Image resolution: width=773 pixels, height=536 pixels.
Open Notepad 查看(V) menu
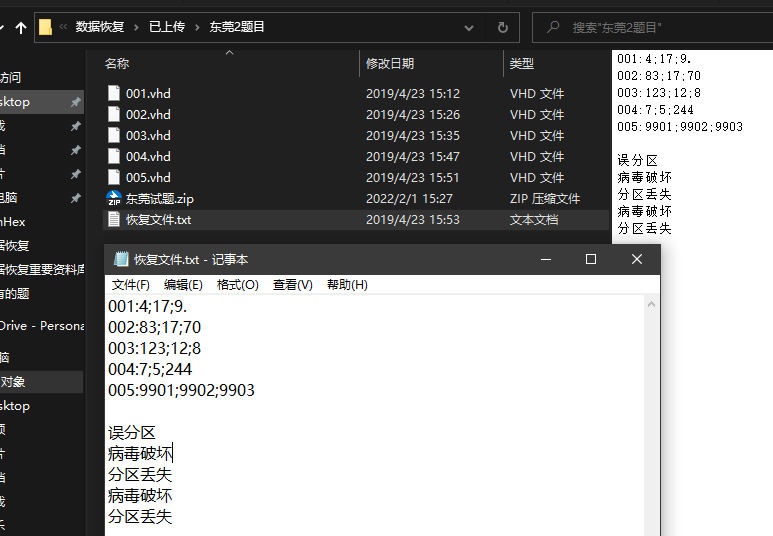click(293, 285)
